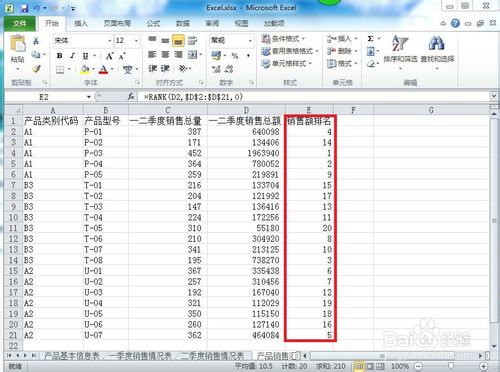Toggle Bold formatting
The image size is (500, 372).
pos(59,56)
